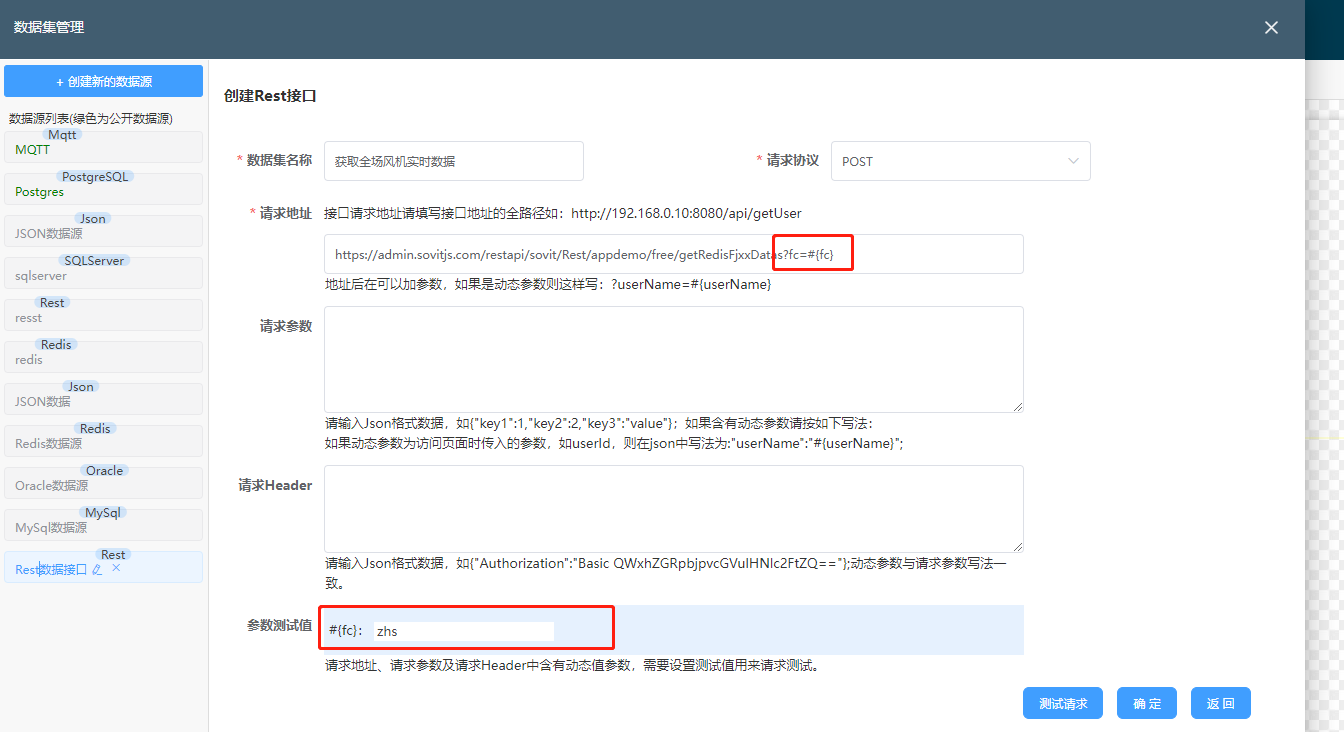Click the 数据集名称 input field
The width and height of the screenshot is (1344, 732).
click(453, 161)
